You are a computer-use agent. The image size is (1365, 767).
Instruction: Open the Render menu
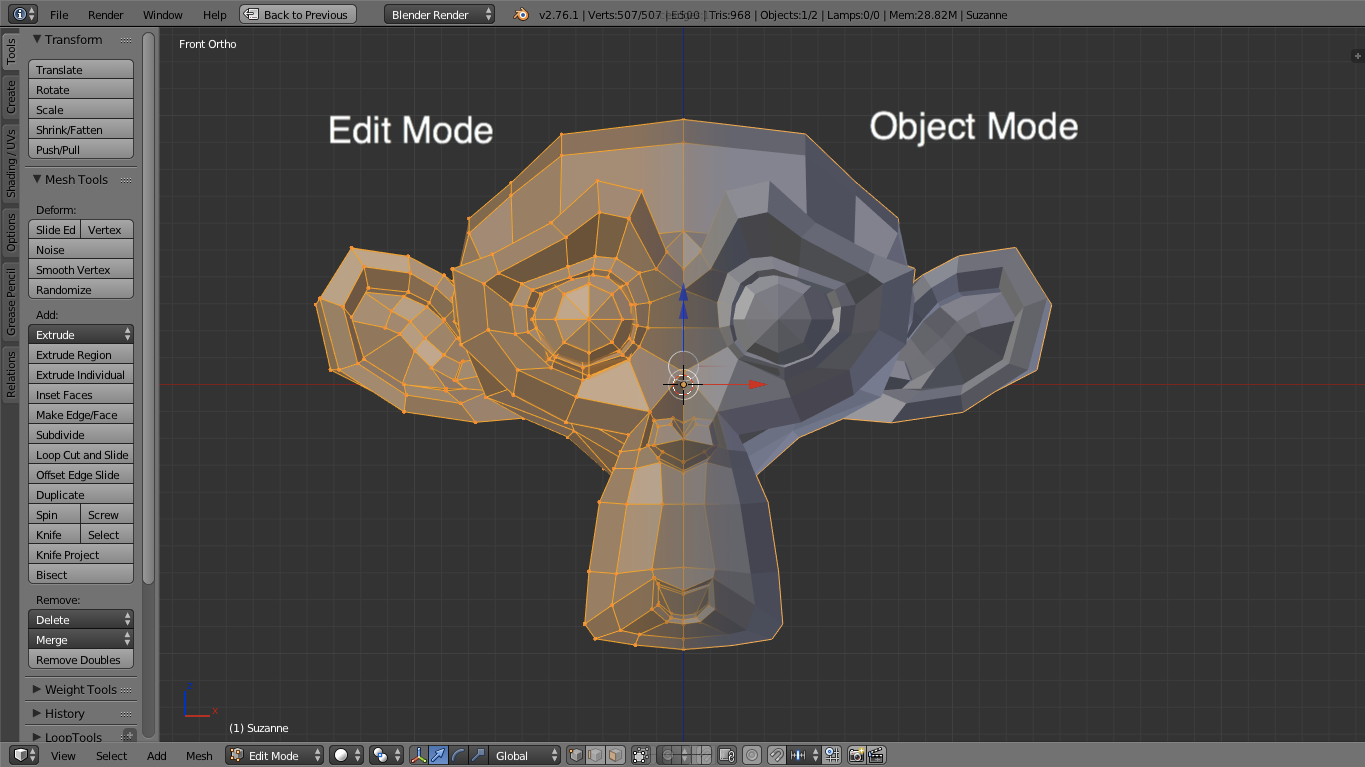coord(106,15)
